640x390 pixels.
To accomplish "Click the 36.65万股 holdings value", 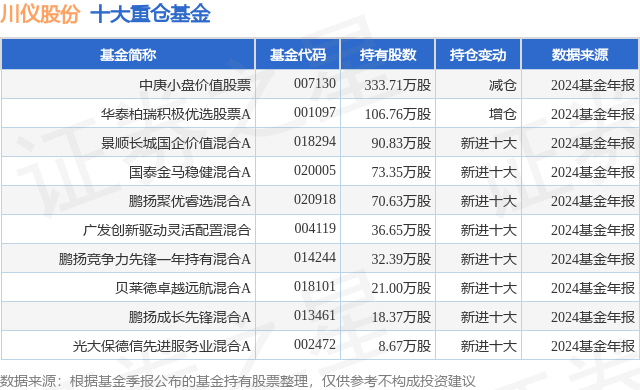I will pos(401,230).
